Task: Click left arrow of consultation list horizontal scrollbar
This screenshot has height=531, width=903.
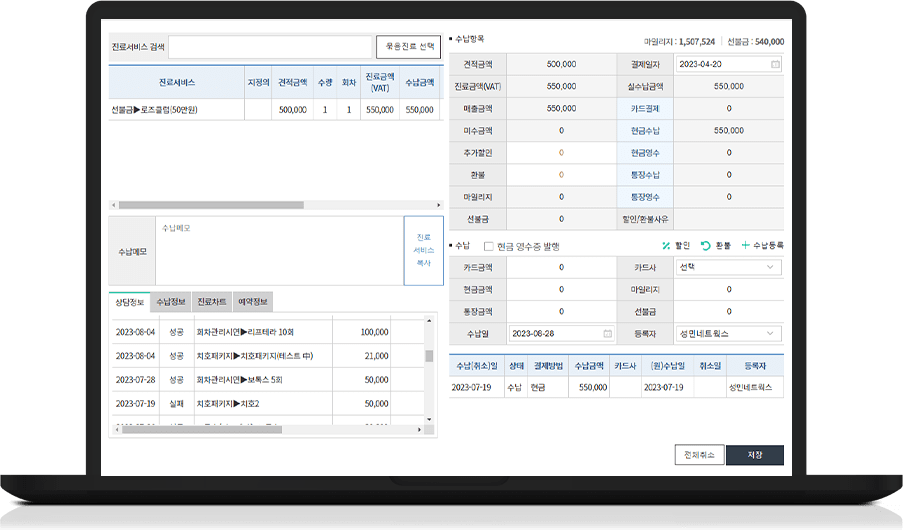Action: click(117, 430)
